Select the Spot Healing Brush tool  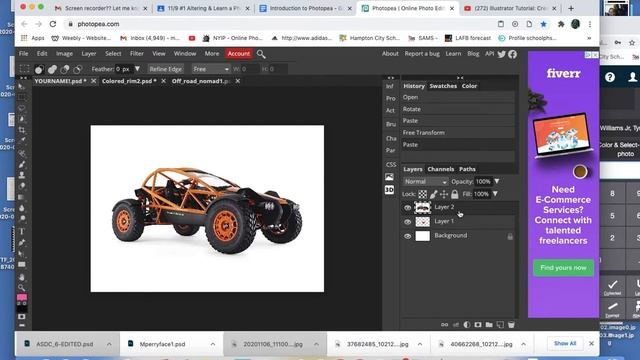tap(22, 153)
